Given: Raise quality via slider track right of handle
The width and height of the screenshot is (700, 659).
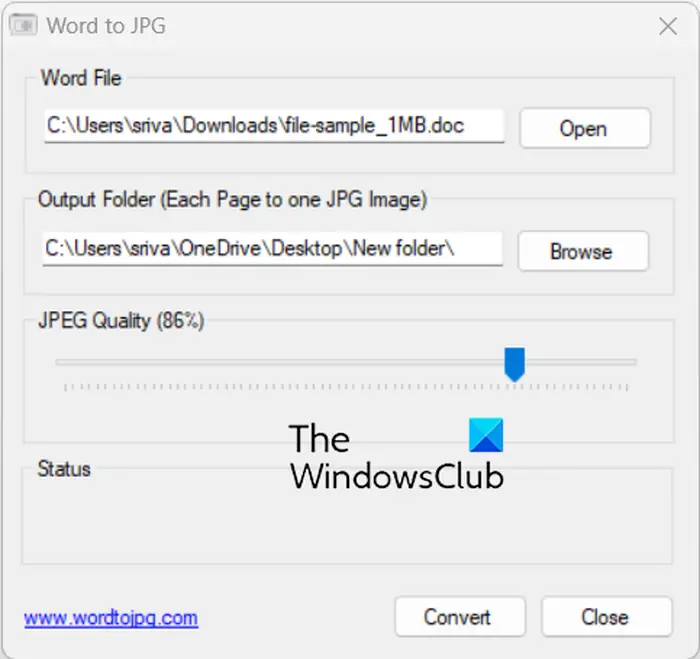Looking at the screenshot, I should click(580, 362).
